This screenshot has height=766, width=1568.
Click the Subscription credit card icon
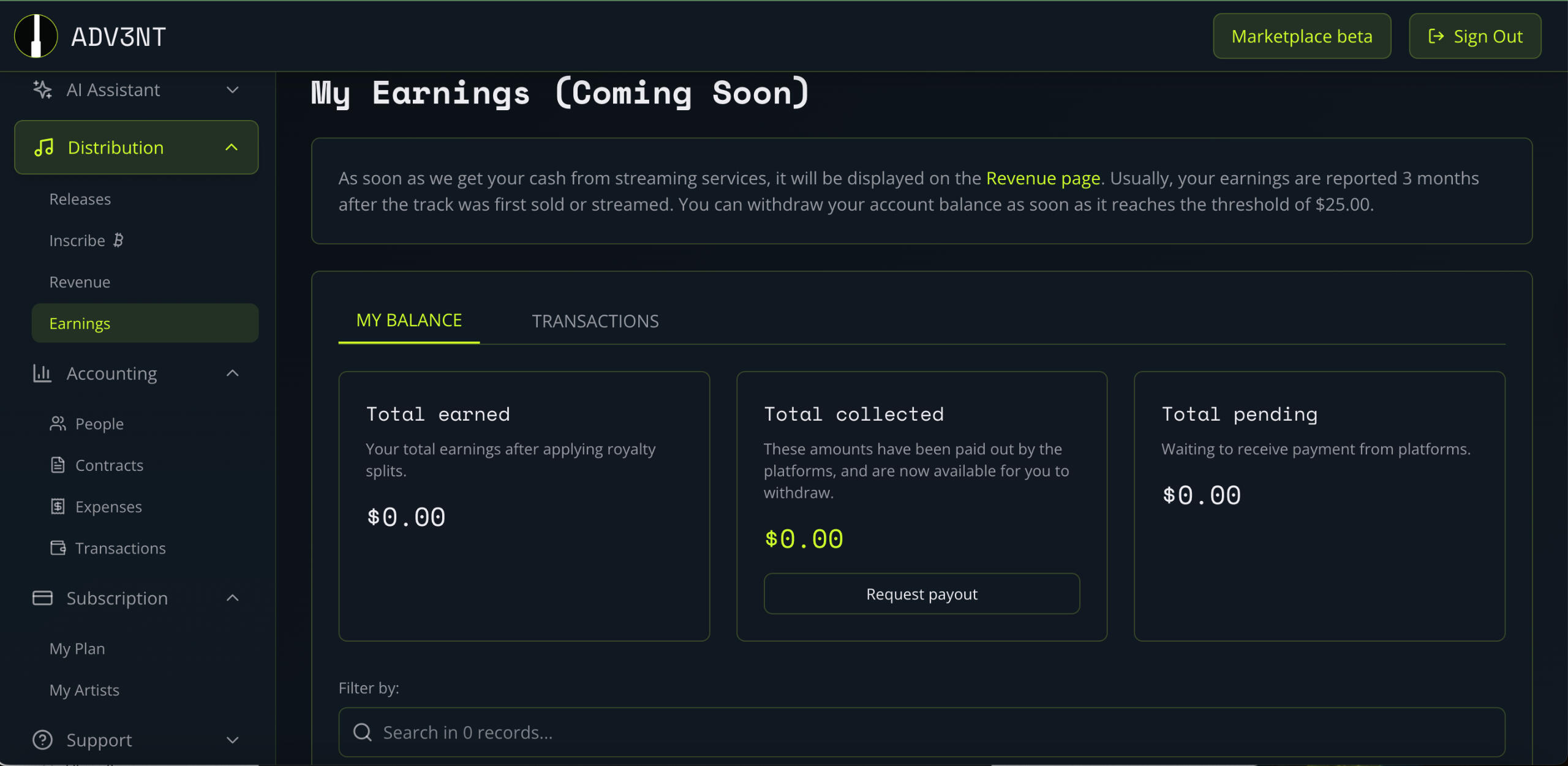click(x=42, y=598)
